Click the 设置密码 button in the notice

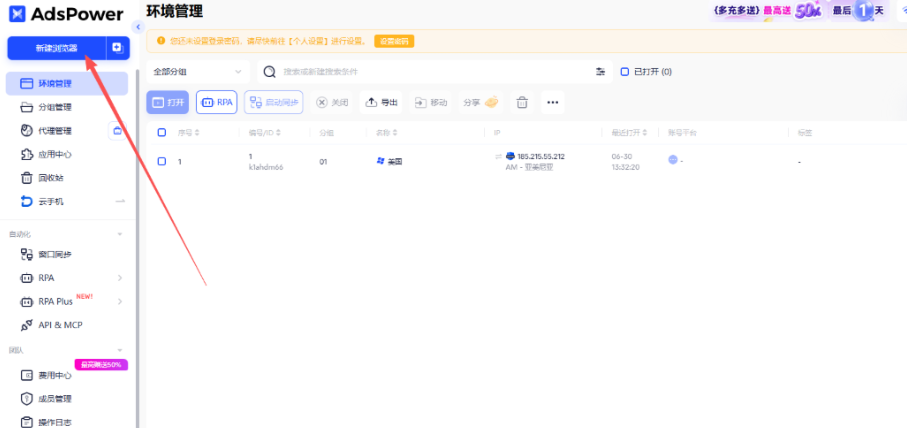click(394, 41)
